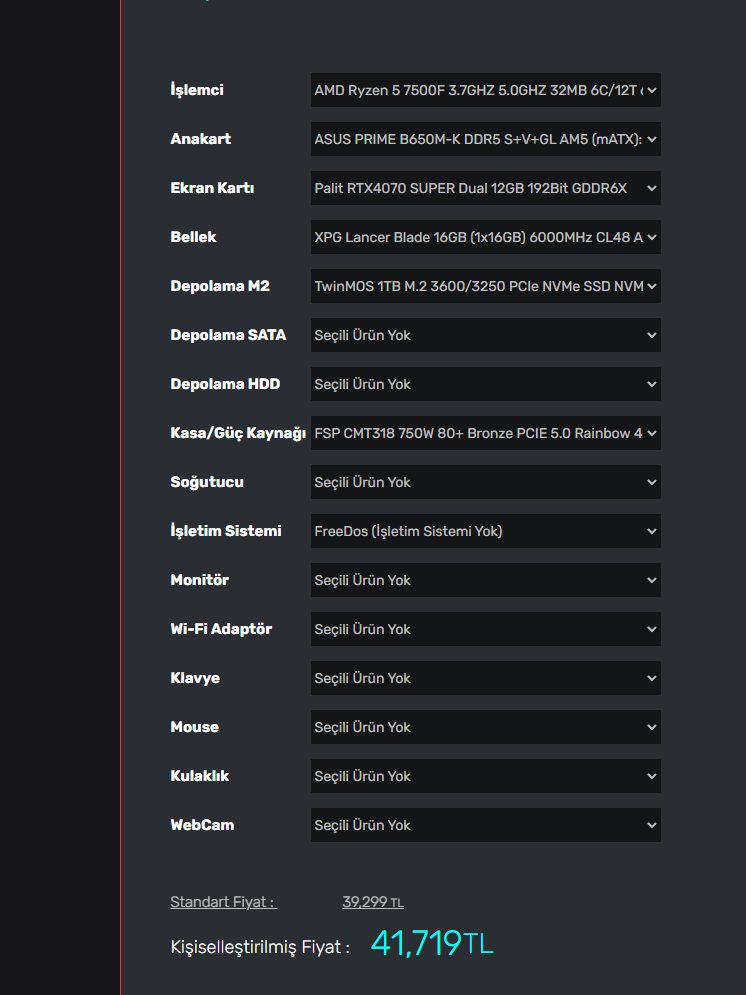Open the İşlemci processor dropdown

point(485,90)
